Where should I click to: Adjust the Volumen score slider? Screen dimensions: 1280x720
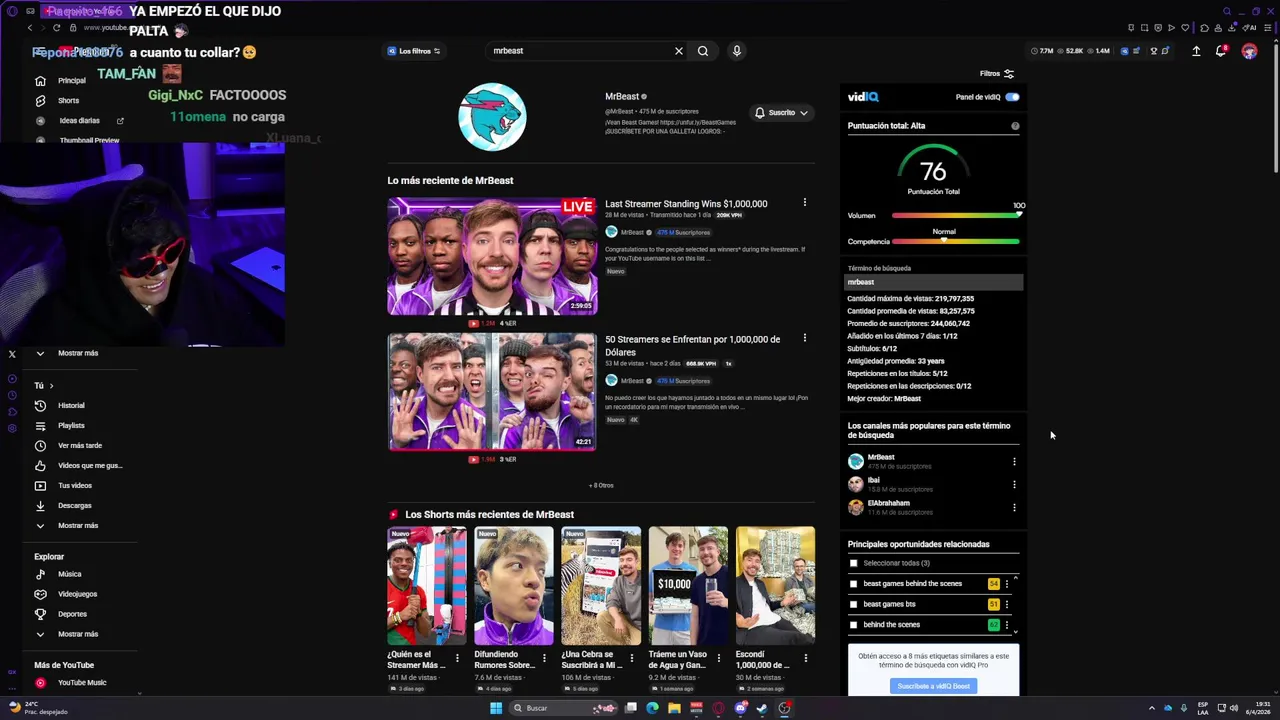pyautogui.click(x=955, y=215)
